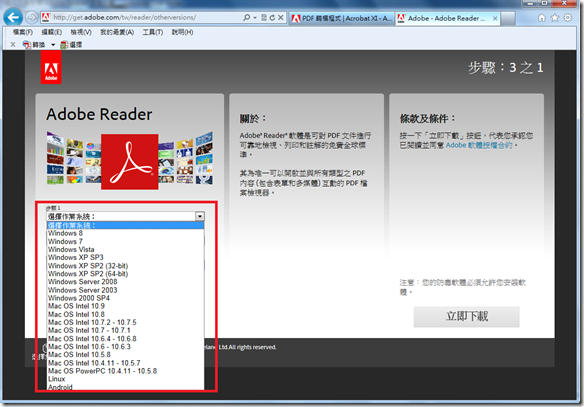Select Android from the list
The height and width of the screenshot is (407, 584).
(x=126, y=387)
